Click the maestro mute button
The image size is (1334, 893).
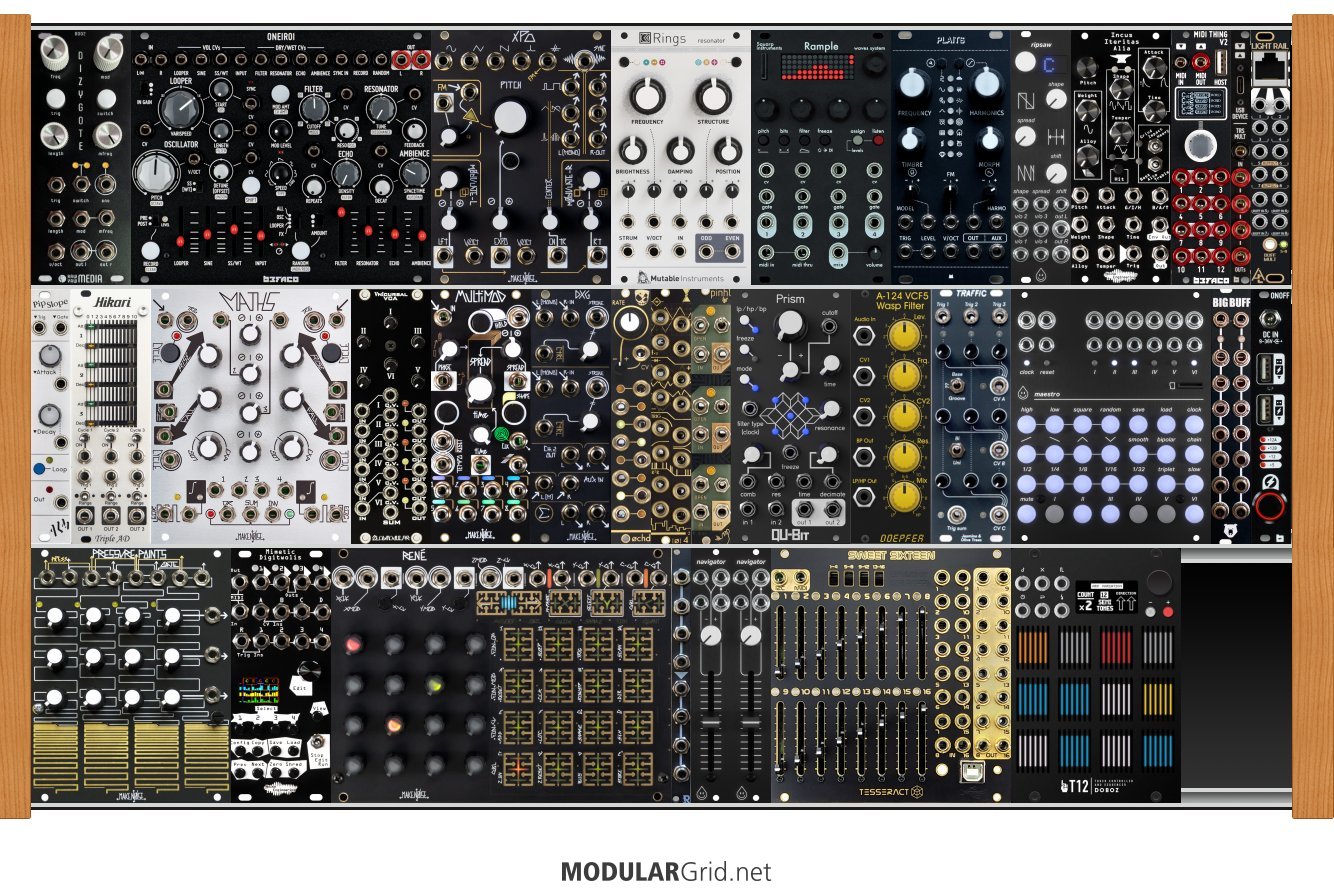[1027, 513]
